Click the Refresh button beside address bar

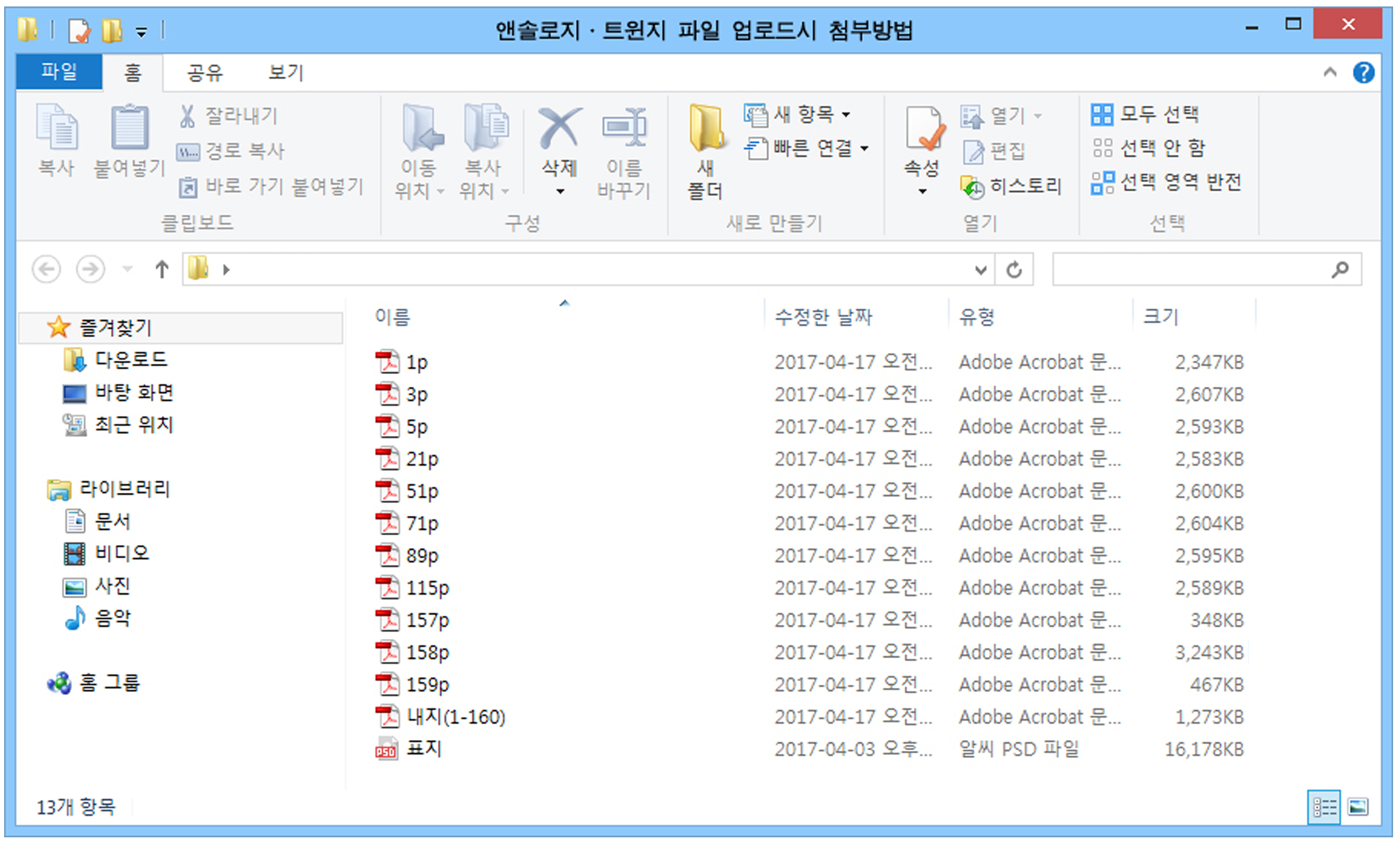point(1014,270)
